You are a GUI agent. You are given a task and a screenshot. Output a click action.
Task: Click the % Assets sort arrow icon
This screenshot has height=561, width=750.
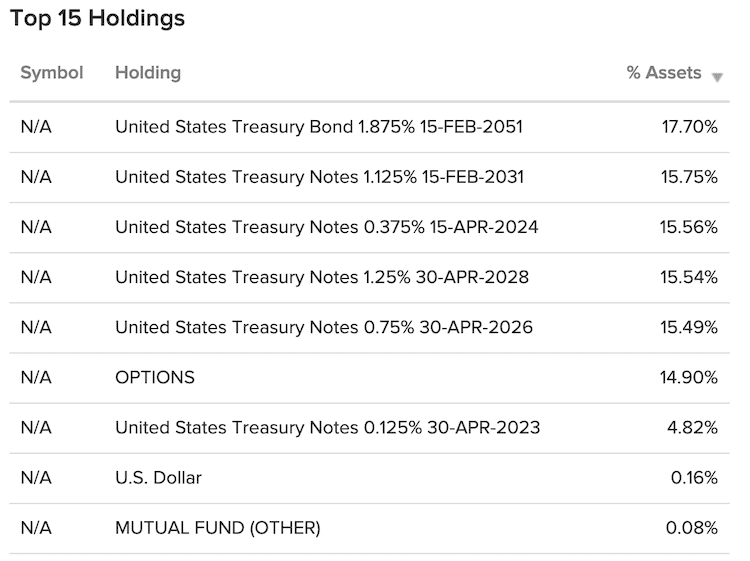click(717, 77)
